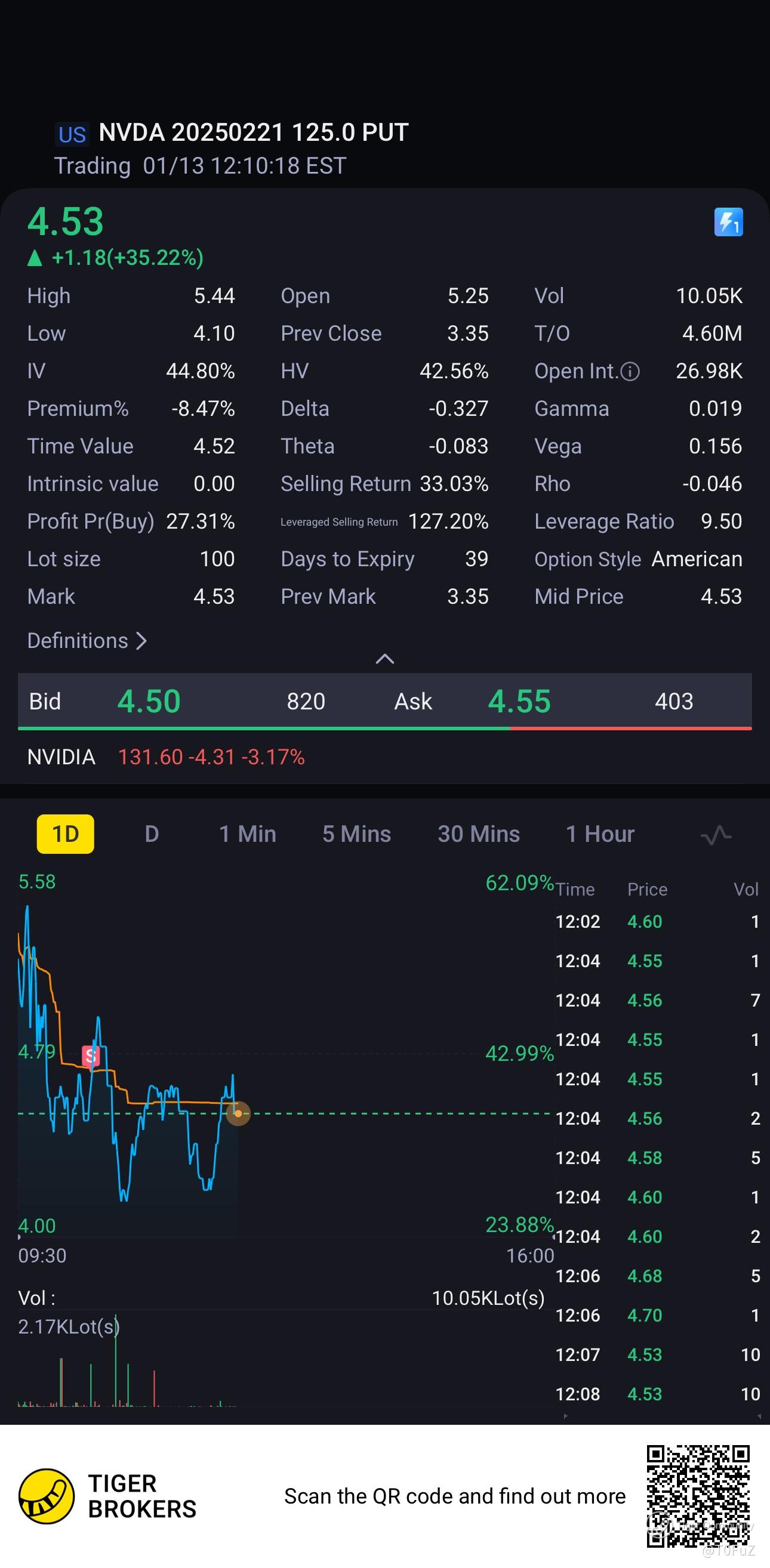Image resolution: width=770 pixels, height=1568 pixels.
Task: Select the 30 Mins chart interval
Action: [x=479, y=834]
